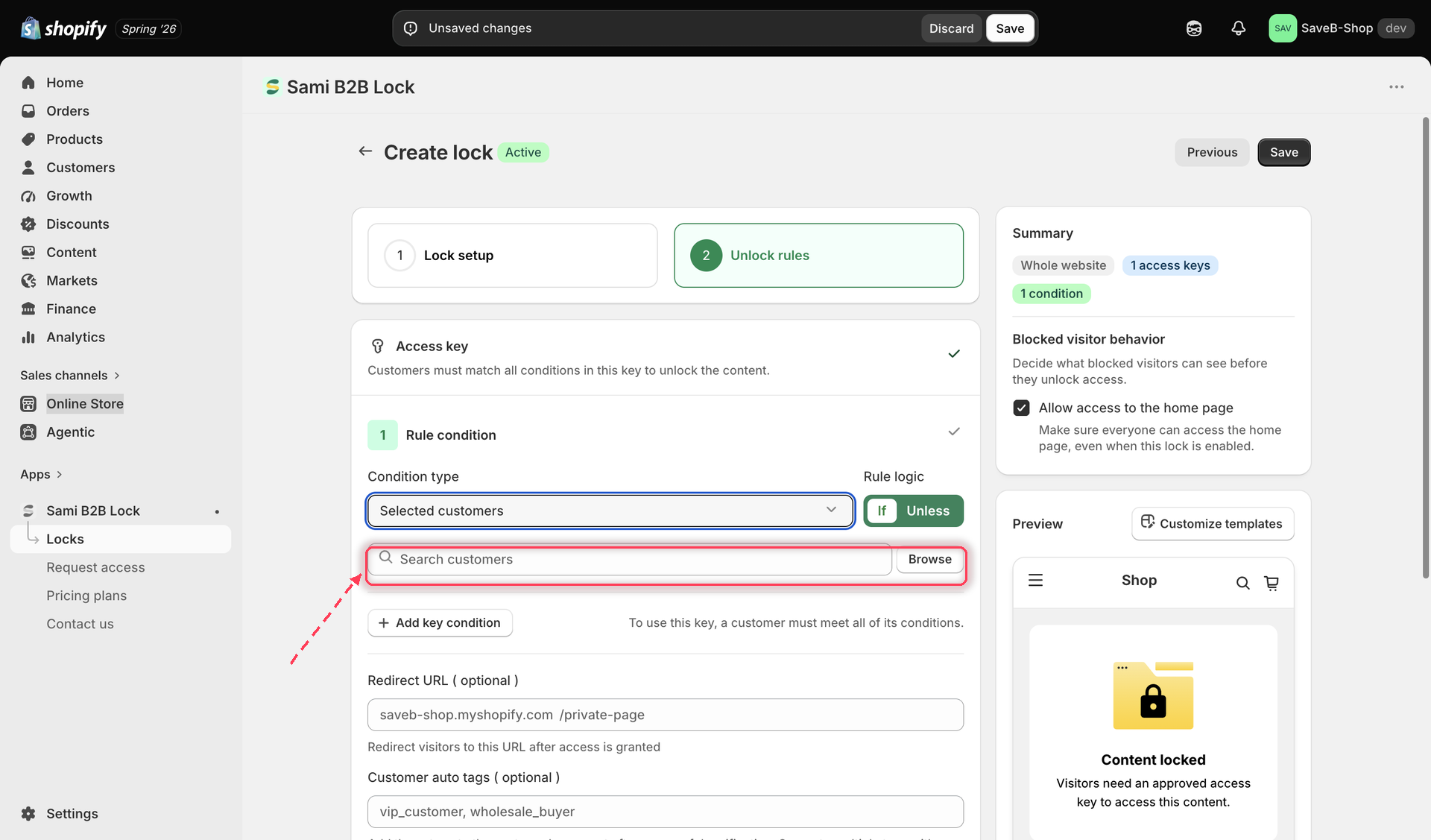This screenshot has height=840, width=1431.
Task: Open Customize templates
Action: tap(1213, 524)
